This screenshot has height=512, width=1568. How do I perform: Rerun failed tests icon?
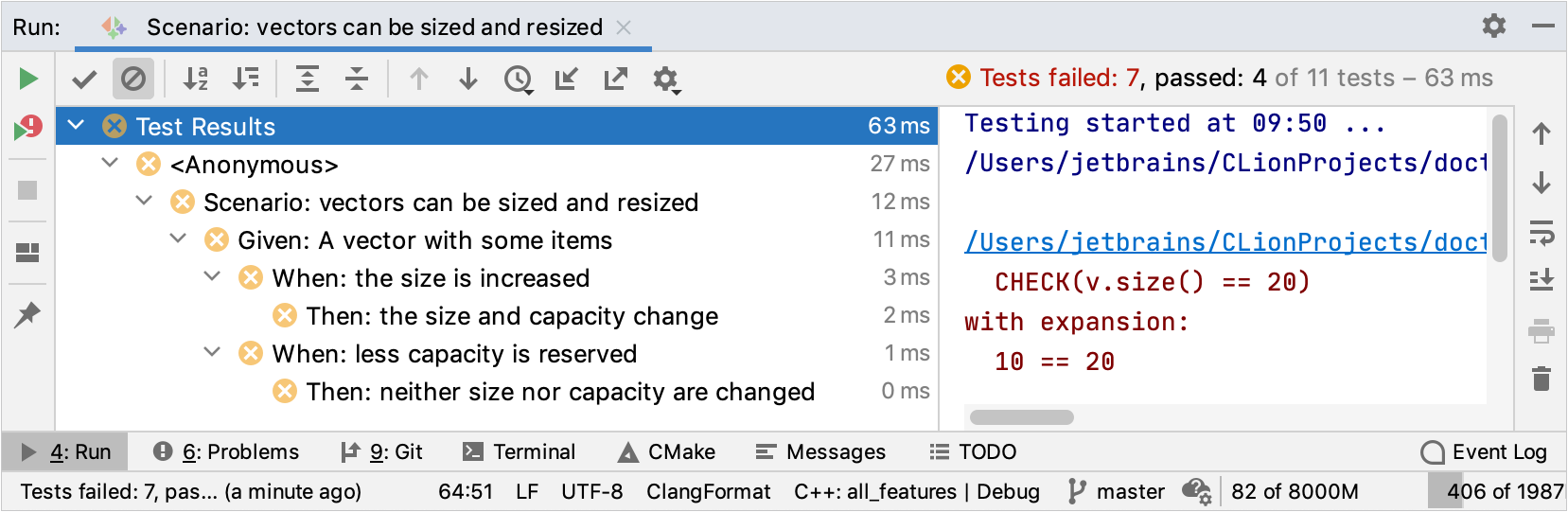(28, 128)
